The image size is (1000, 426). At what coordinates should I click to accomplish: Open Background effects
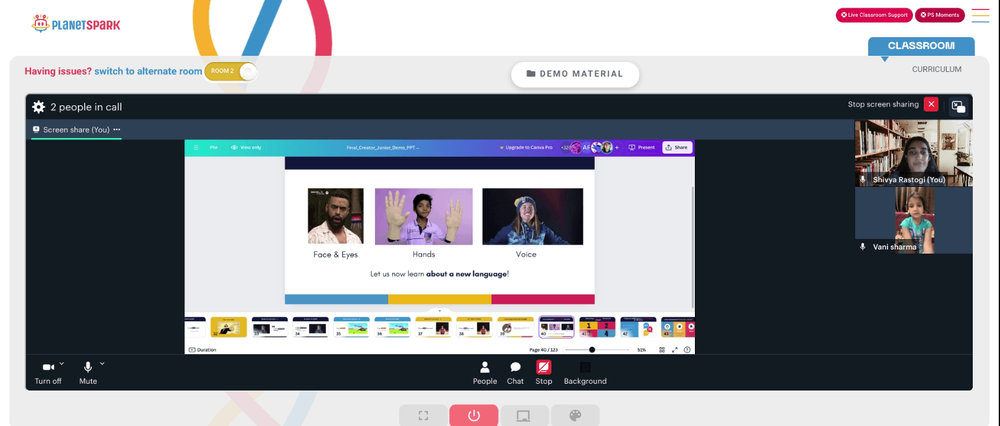coord(585,373)
